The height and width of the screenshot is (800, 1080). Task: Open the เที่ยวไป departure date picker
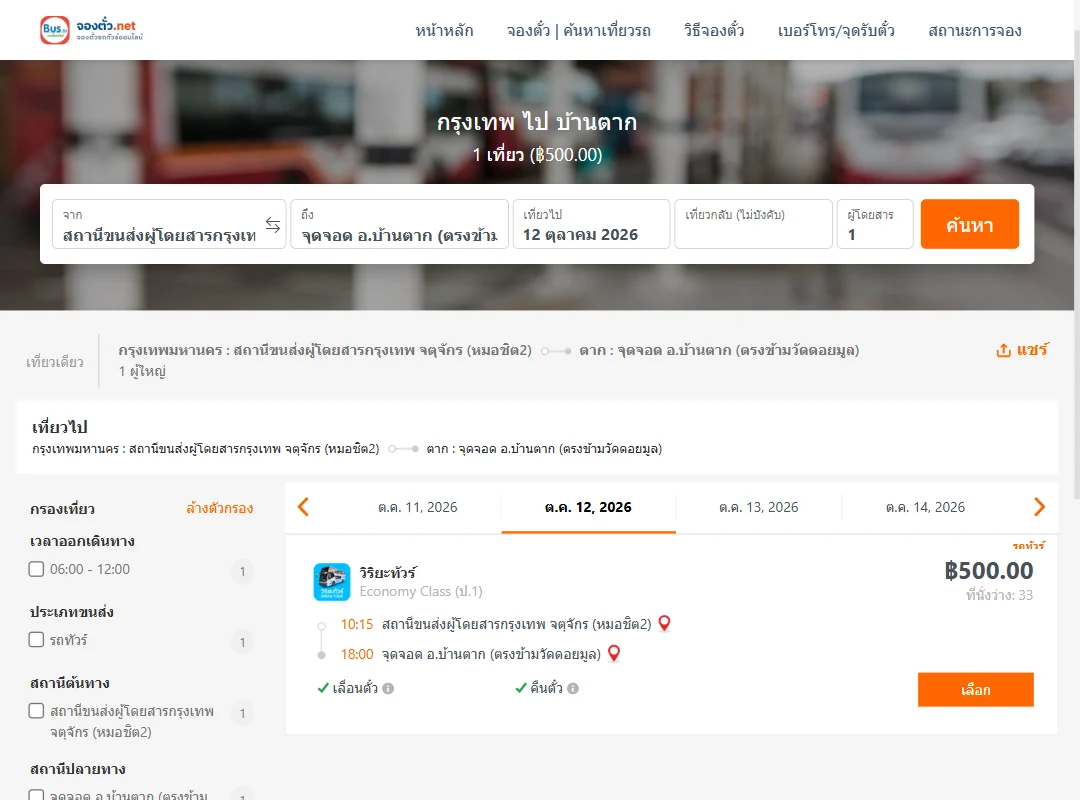point(591,224)
